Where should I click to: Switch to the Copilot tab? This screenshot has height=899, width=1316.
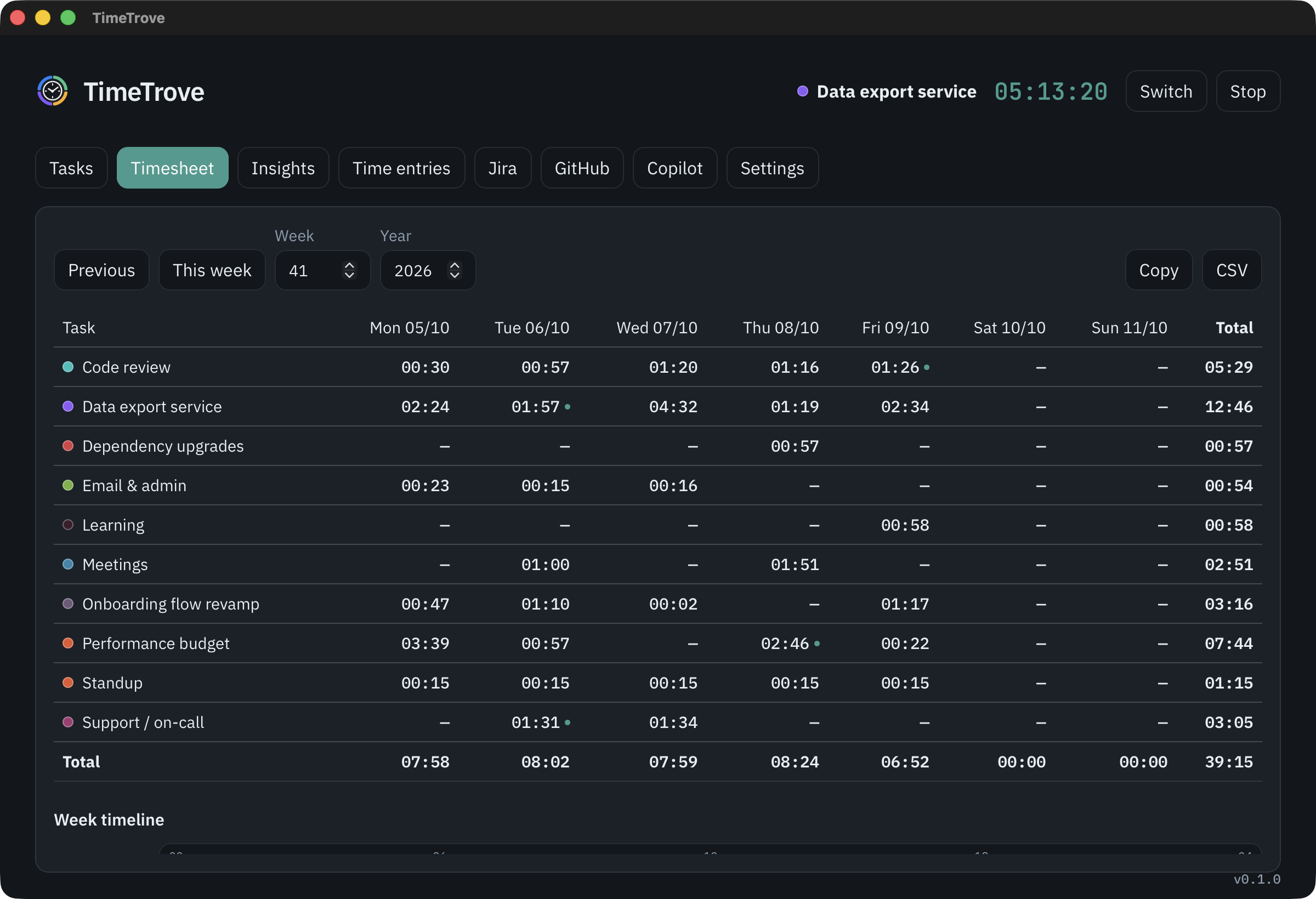[675, 168]
